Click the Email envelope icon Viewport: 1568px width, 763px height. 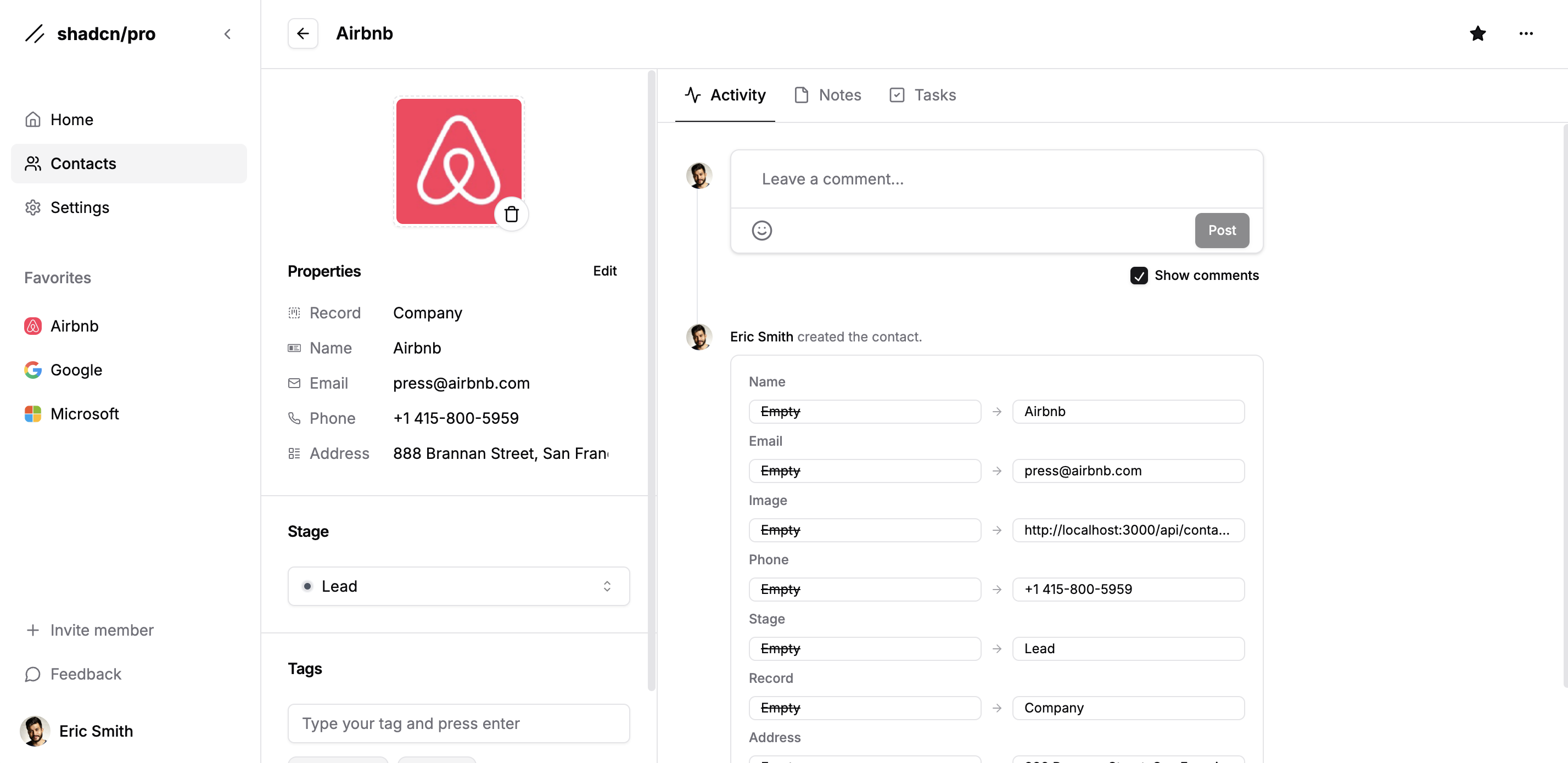[294, 383]
